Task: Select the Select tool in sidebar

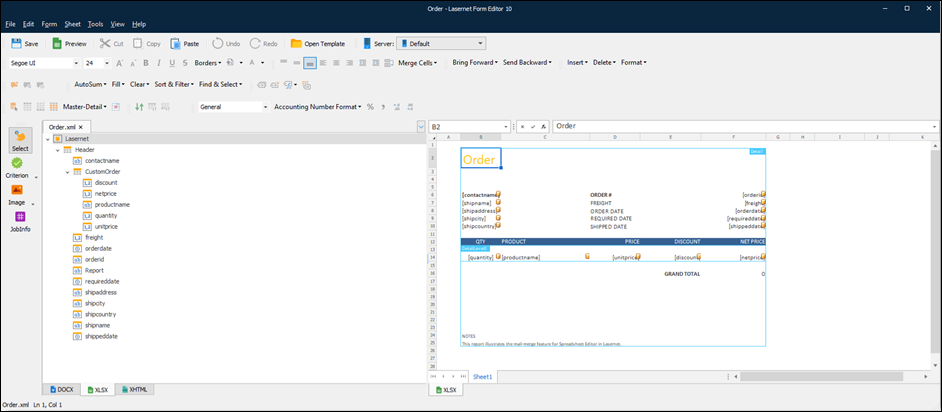Action: (x=20, y=139)
